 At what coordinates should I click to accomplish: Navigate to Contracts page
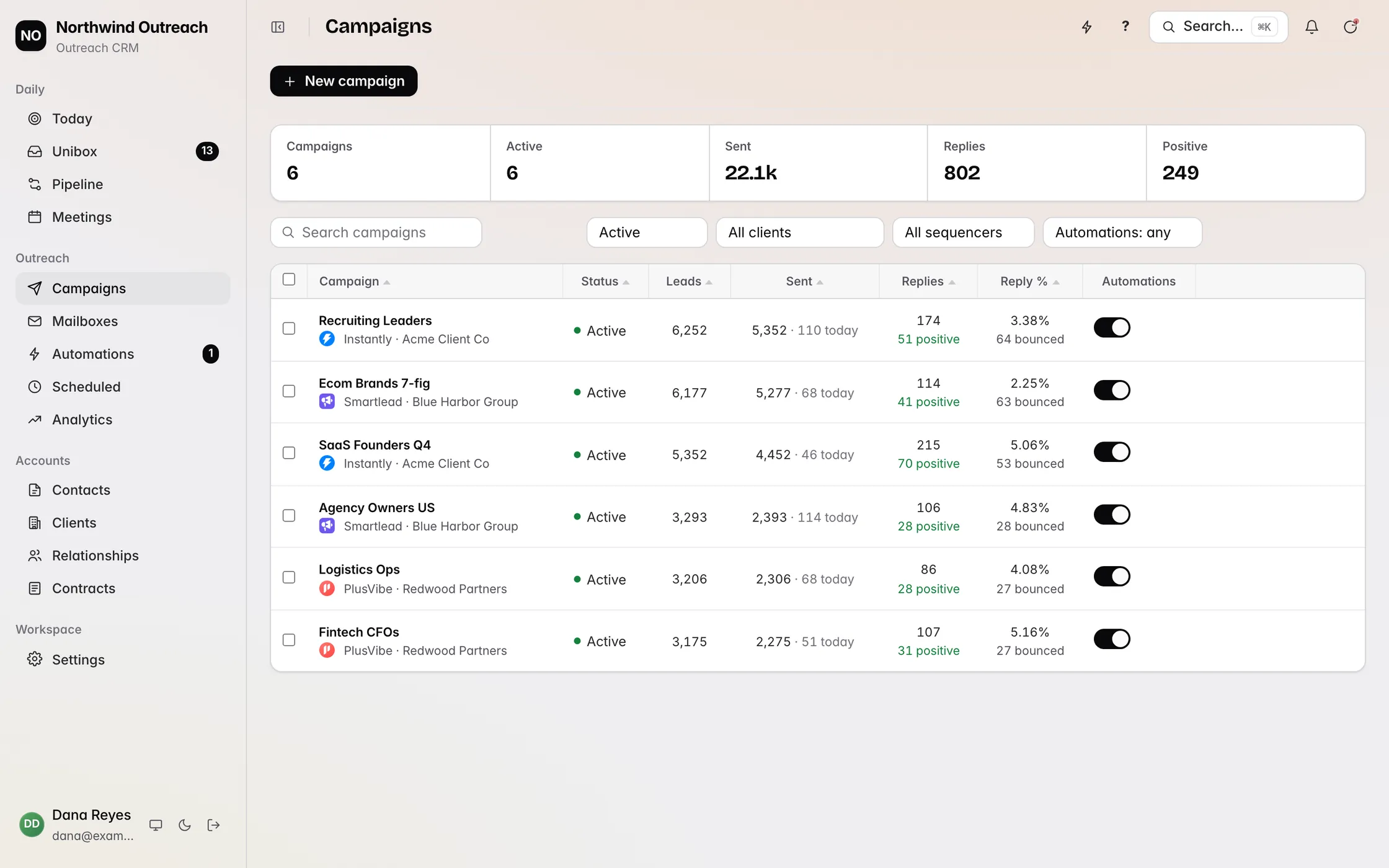coord(123,588)
